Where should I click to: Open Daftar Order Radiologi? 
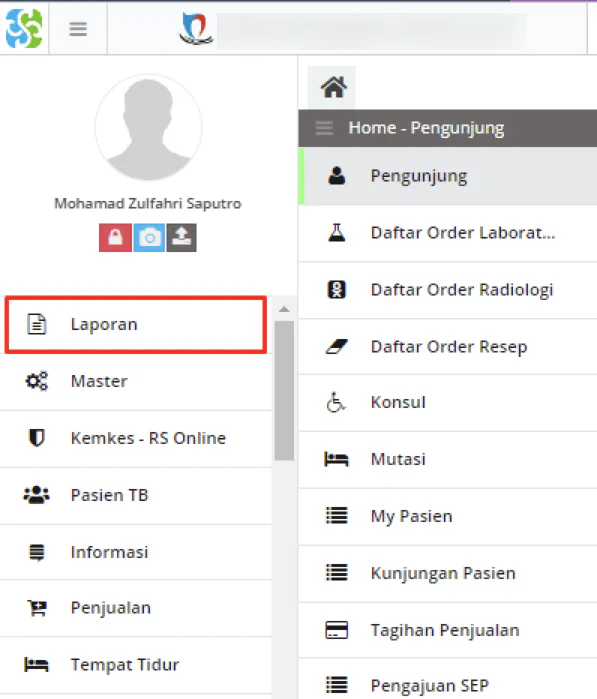point(448,290)
